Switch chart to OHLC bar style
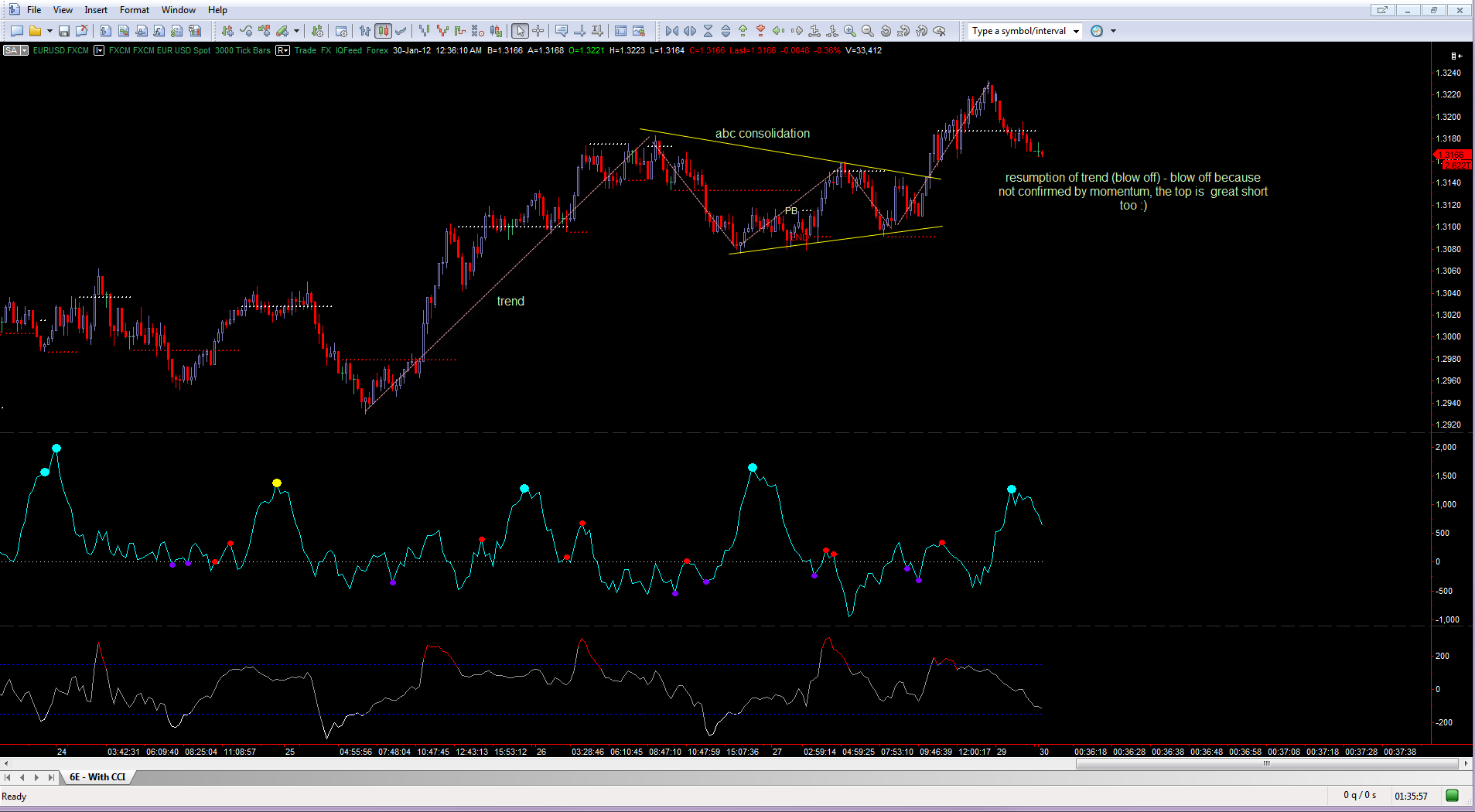Screen dimensions: 1475x812 [365, 31]
